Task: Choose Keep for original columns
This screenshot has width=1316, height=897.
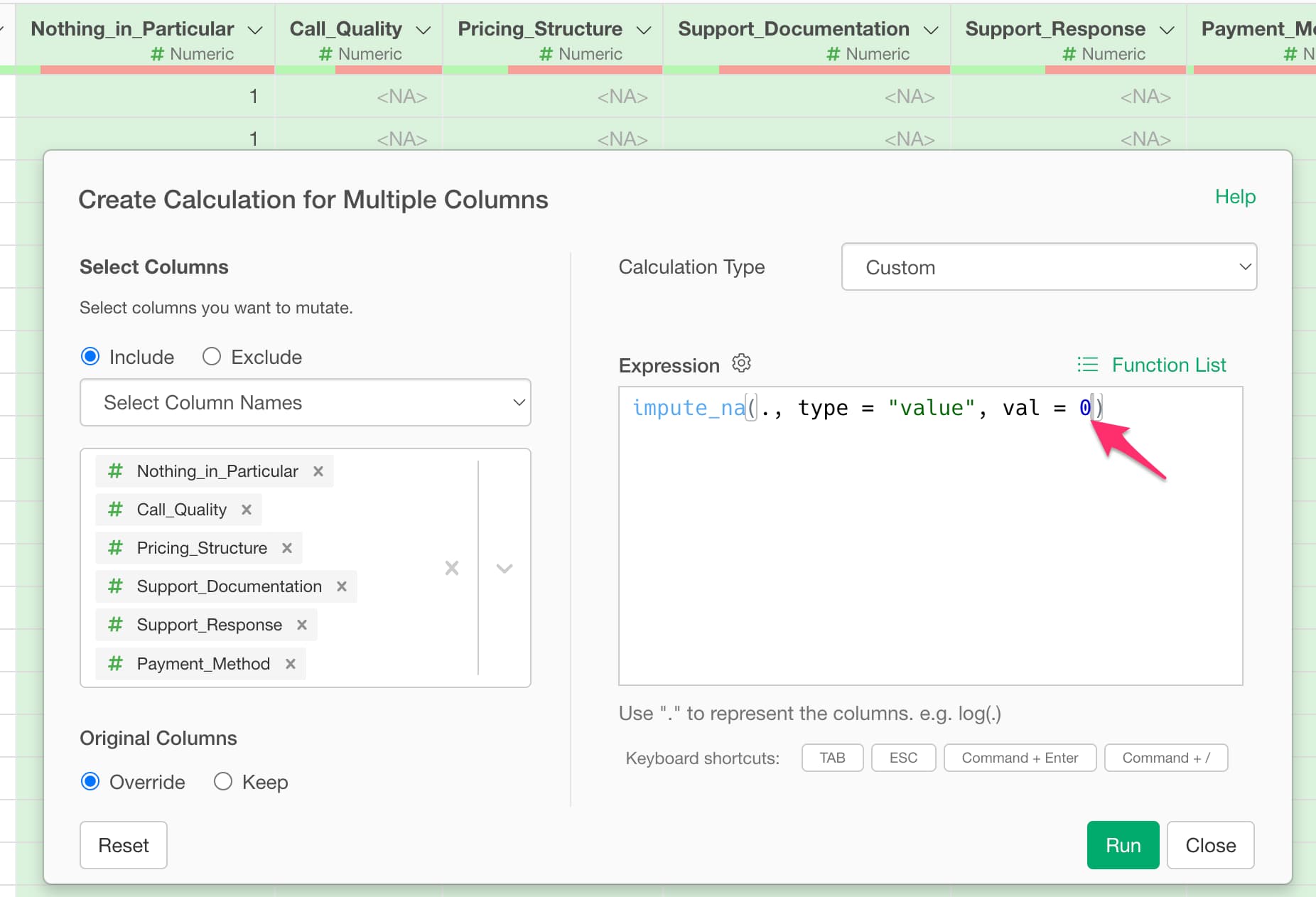Action: point(223,781)
